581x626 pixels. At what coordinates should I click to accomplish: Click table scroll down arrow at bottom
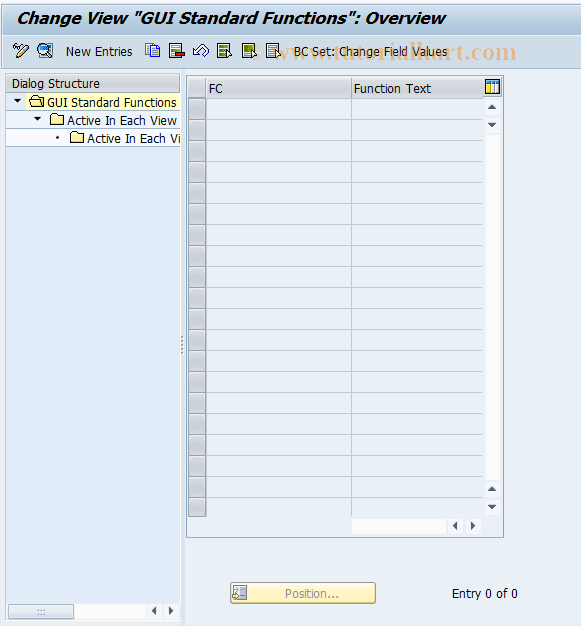coord(492,507)
